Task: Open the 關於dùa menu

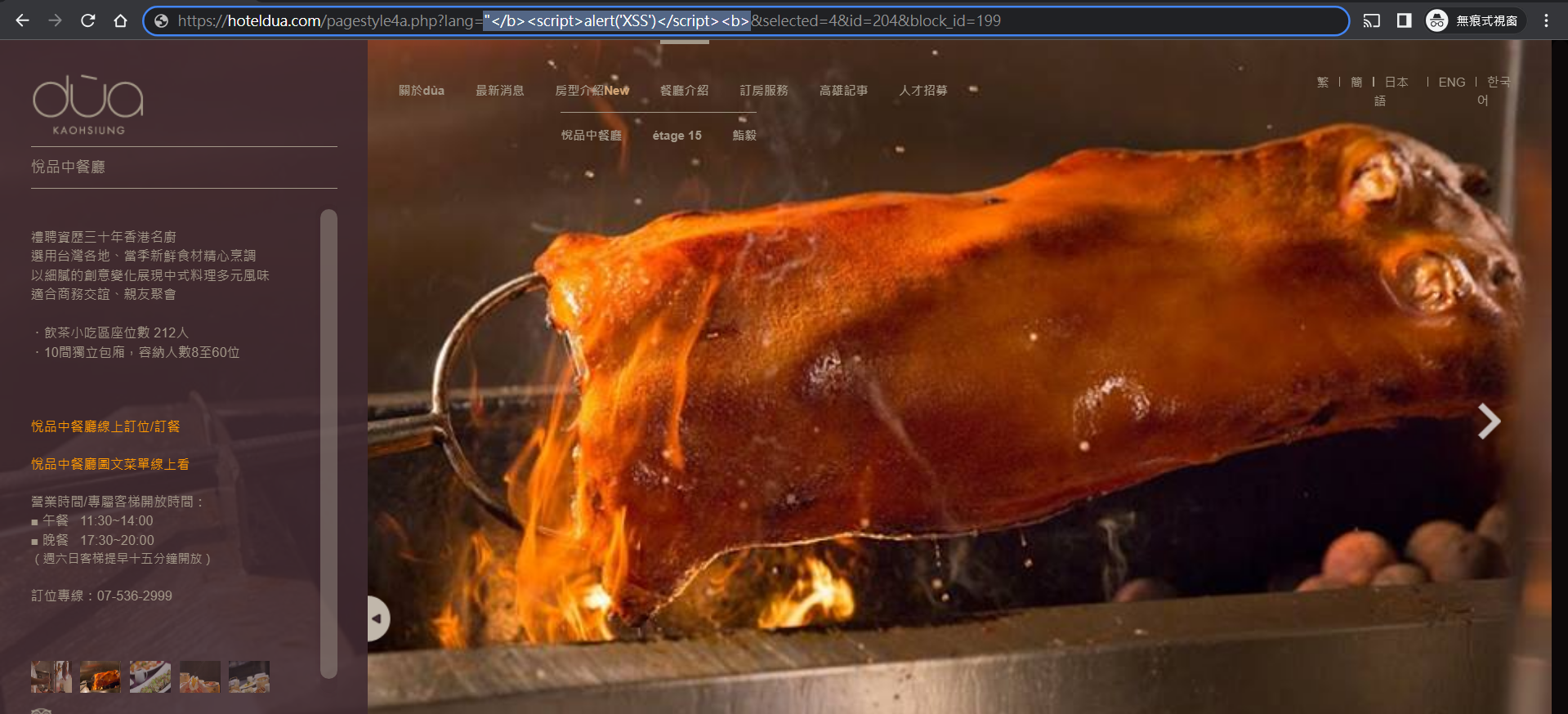Action: tap(422, 91)
